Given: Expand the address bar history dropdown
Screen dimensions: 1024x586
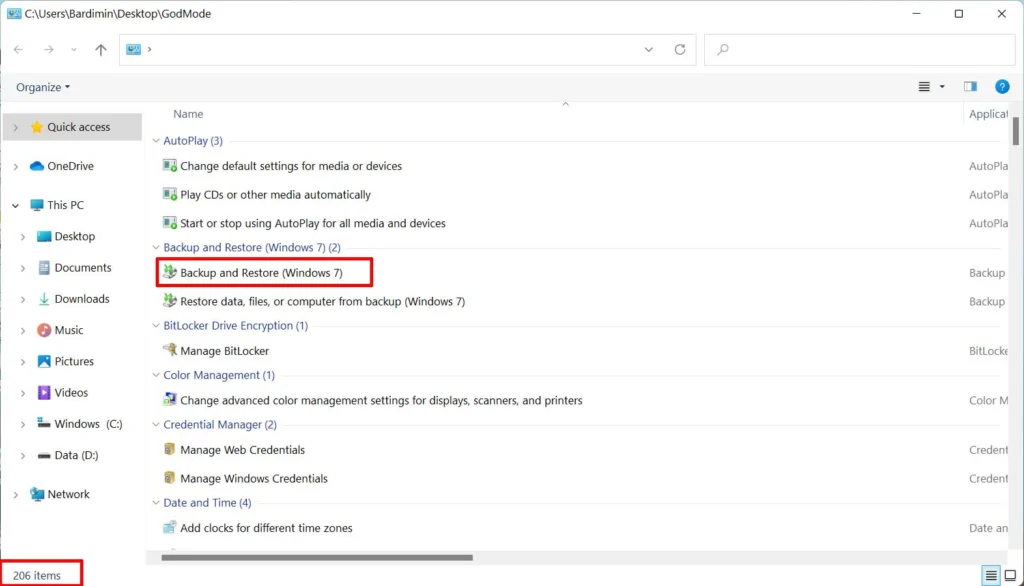Looking at the screenshot, I should [648, 50].
